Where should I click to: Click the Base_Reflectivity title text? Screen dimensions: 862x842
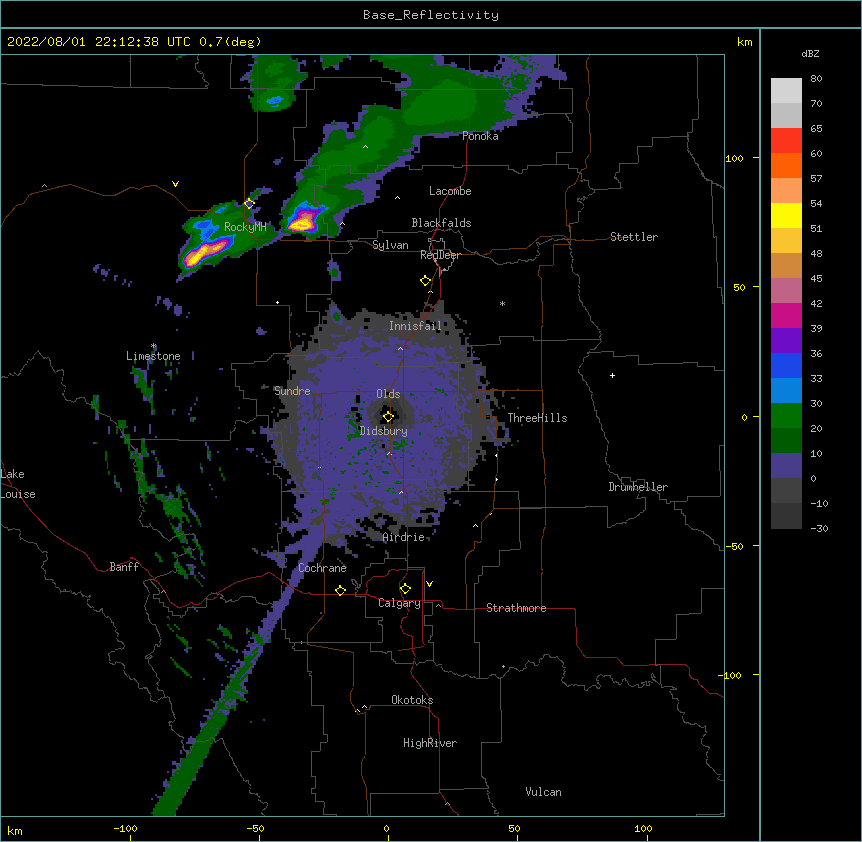(431, 15)
